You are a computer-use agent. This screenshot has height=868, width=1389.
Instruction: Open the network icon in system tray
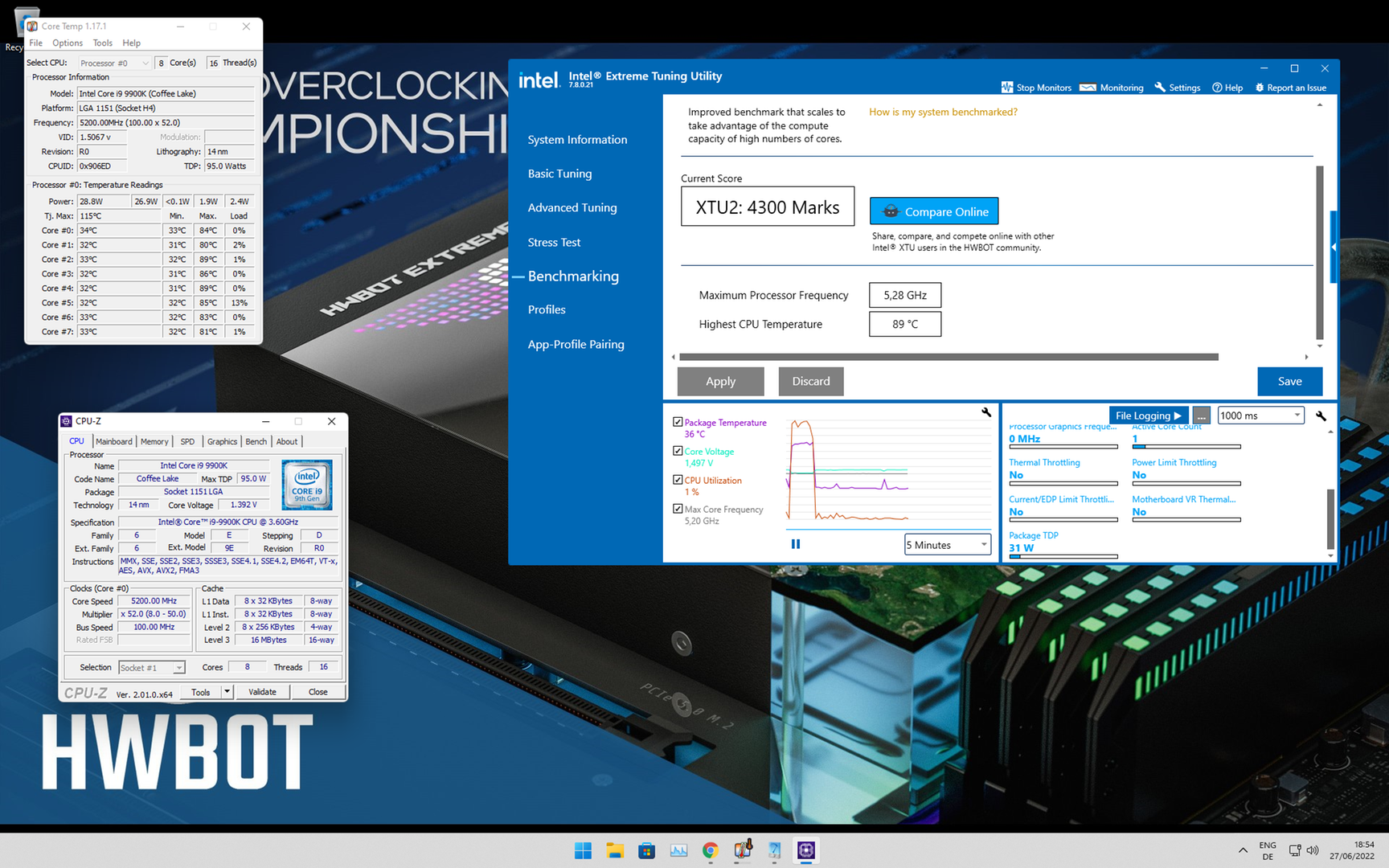(1295, 850)
